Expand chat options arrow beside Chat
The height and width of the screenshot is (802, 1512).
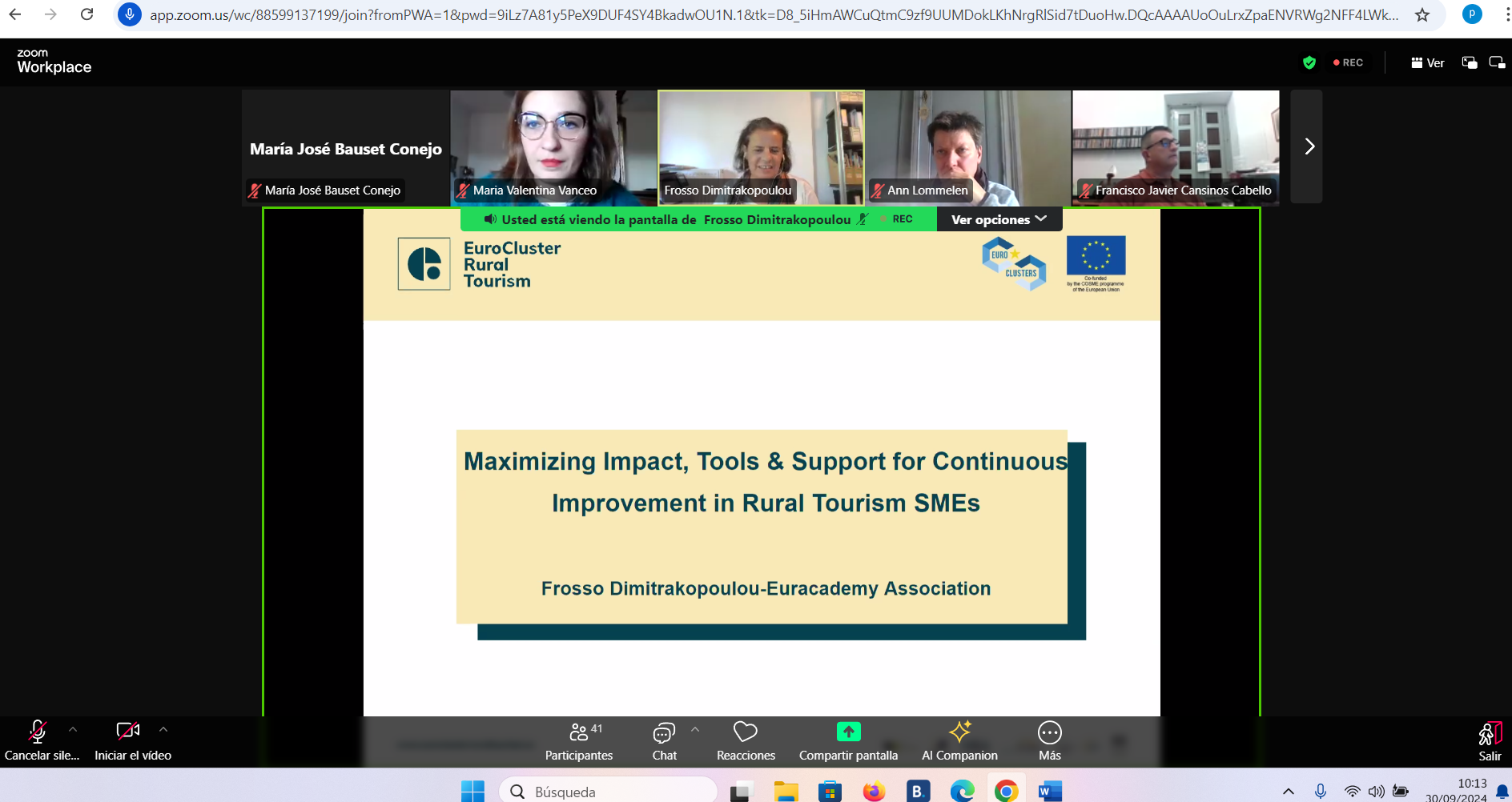click(x=695, y=729)
